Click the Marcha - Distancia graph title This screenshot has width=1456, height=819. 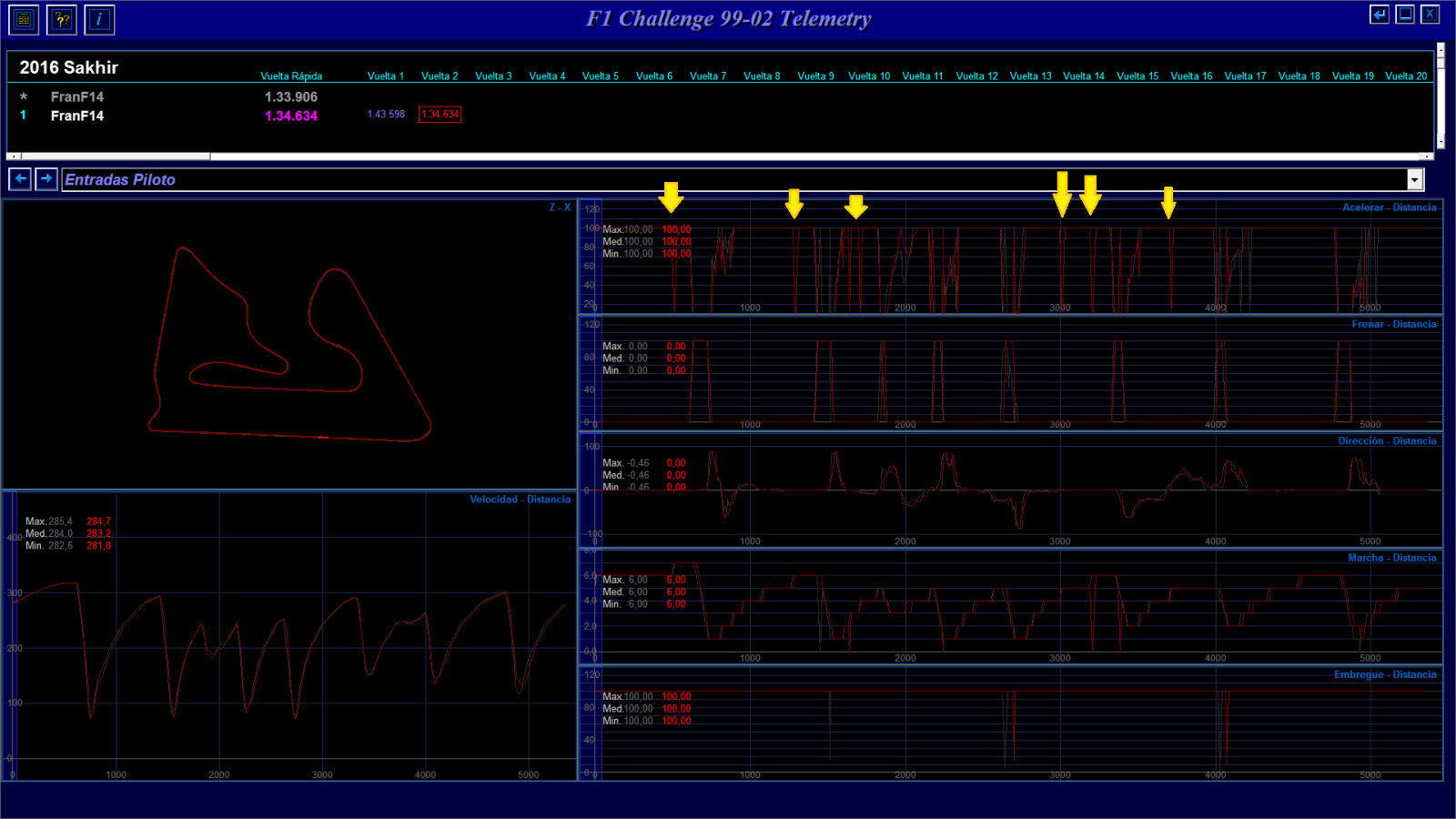pos(1392,558)
